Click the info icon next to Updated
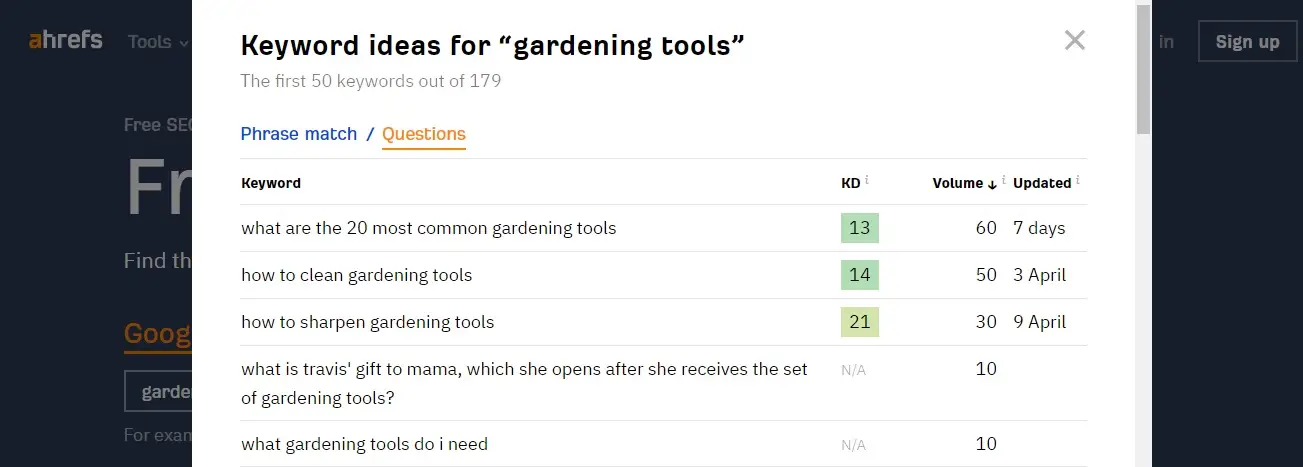1303x467 pixels. click(x=1077, y=181)
